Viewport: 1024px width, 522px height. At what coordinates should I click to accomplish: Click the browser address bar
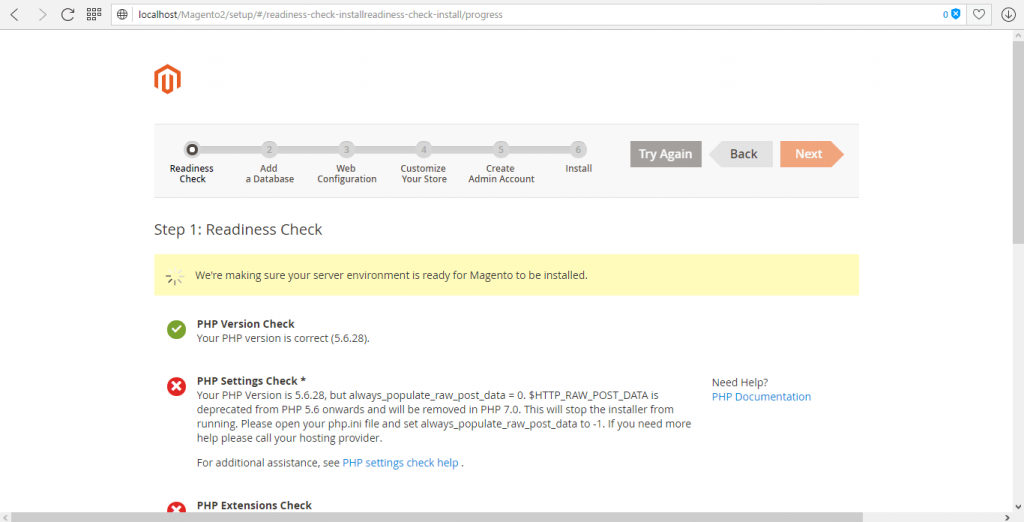coord(536,14)
